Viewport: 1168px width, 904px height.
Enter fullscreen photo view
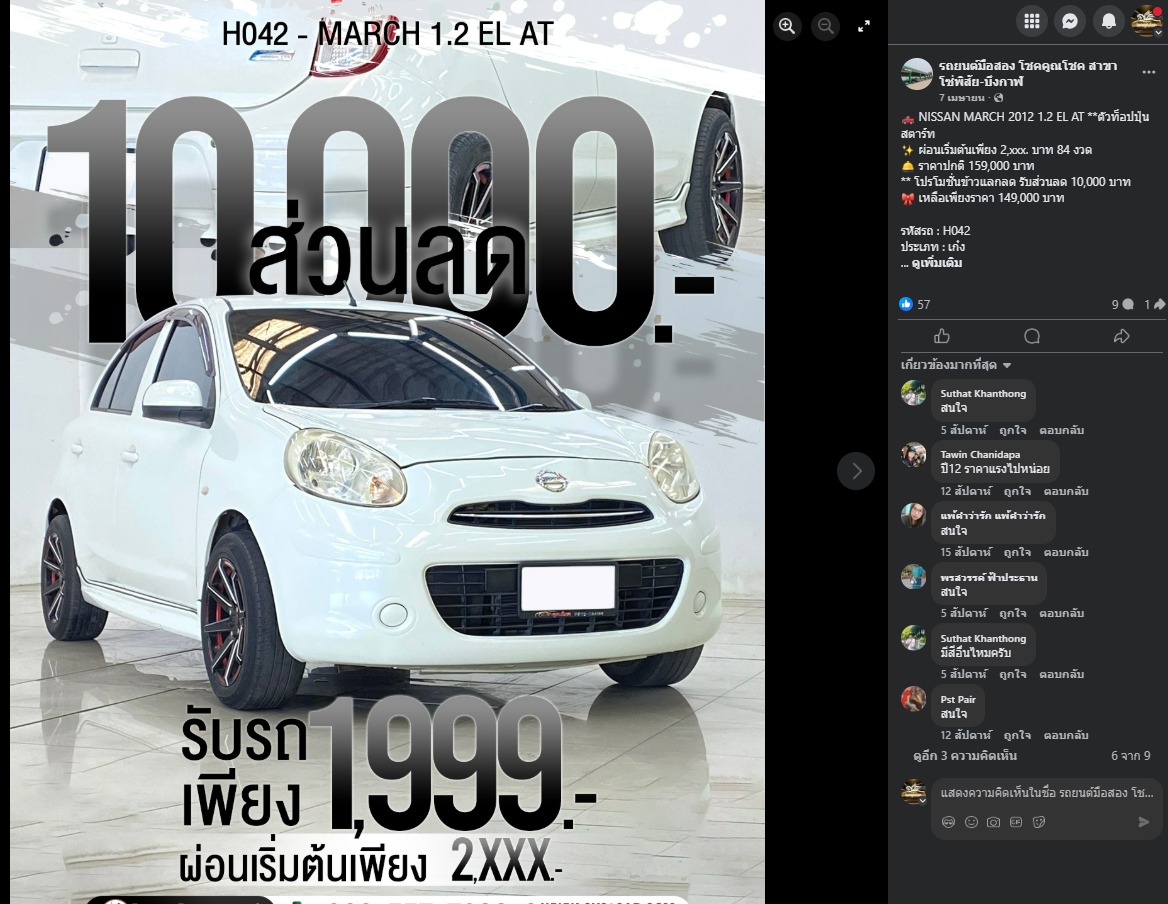[864, 26]
